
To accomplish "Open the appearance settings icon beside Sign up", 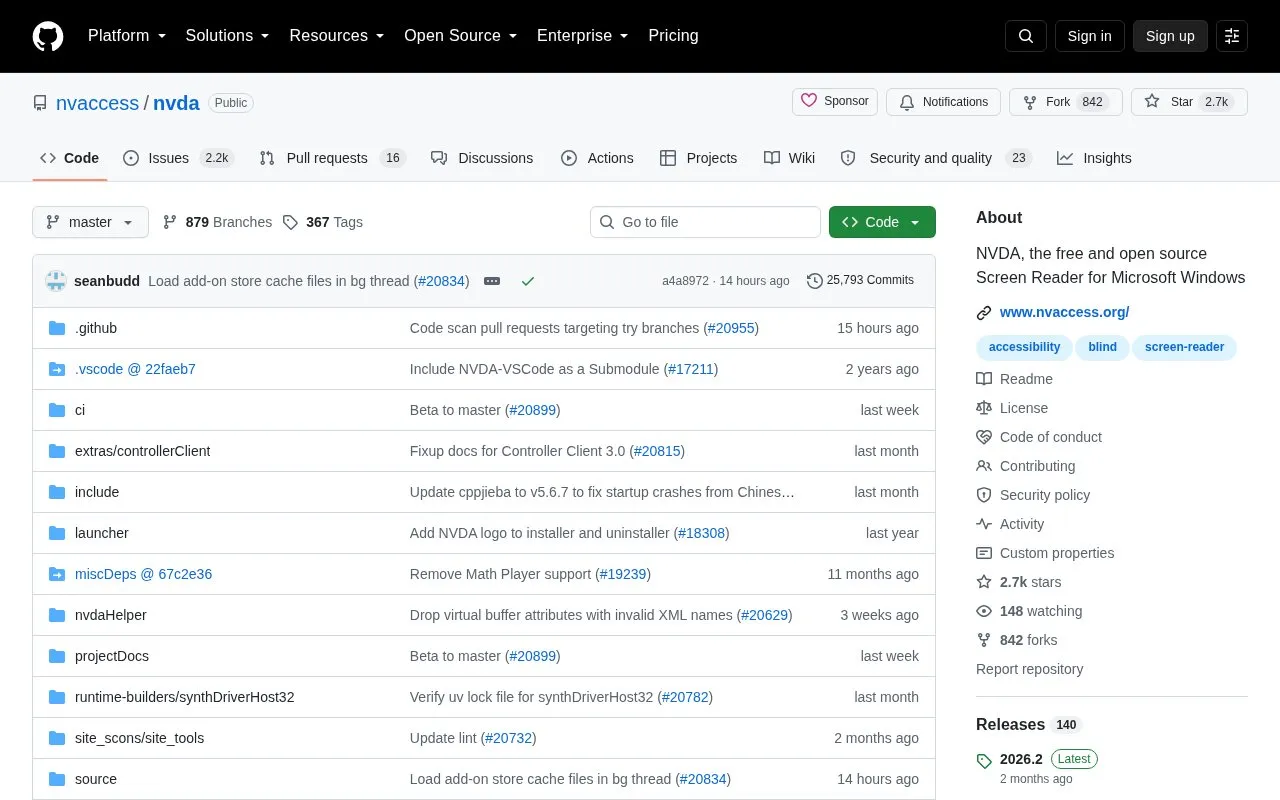I will pos(1232,36).
